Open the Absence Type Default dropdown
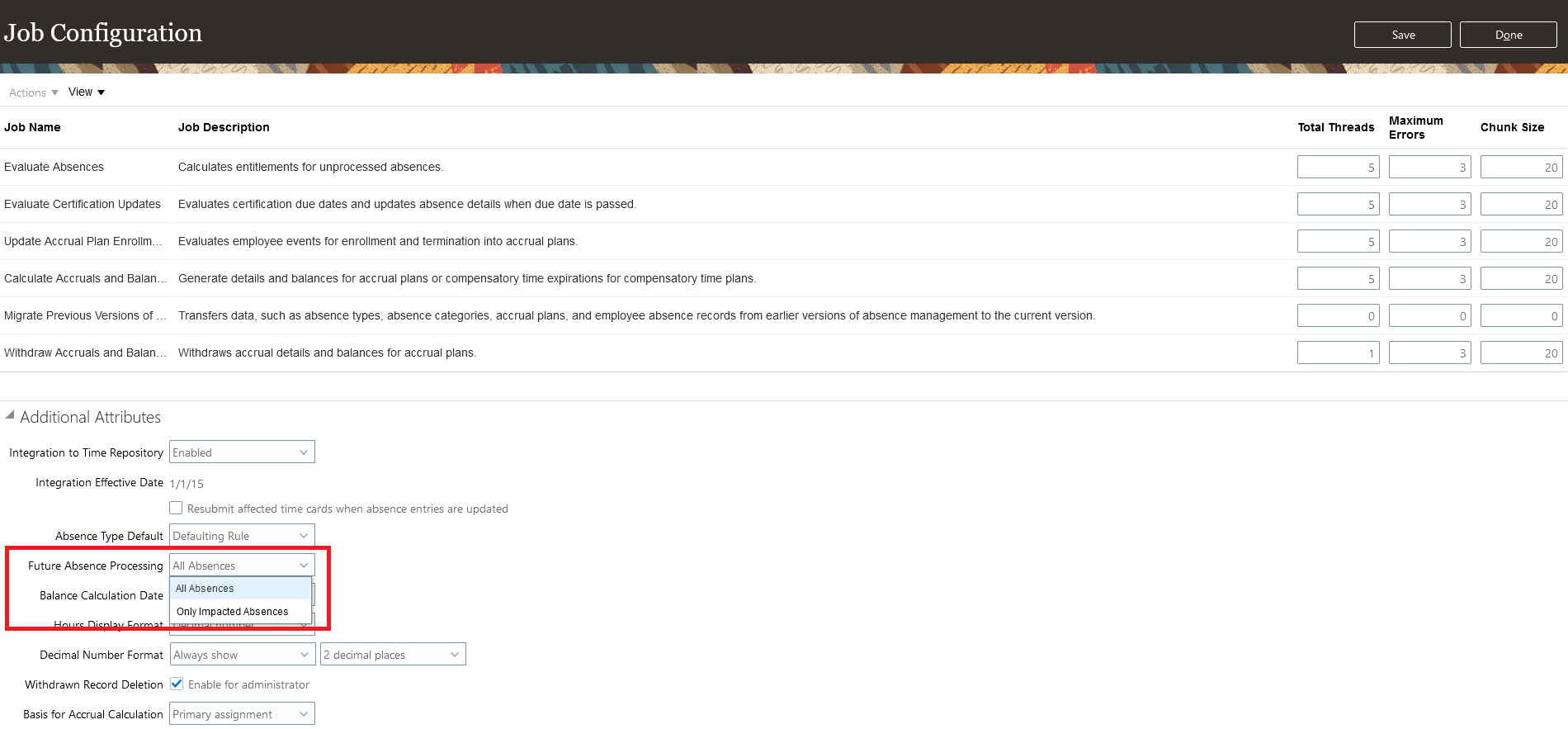This screenshot has width=1568, height=729. [x=242, y=535]
